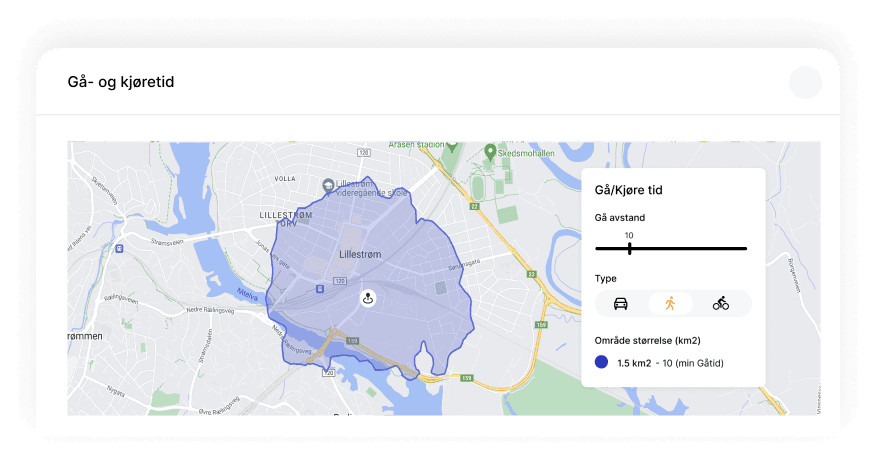Viewport: 876px width, 461px height.
Task: Click the 1.5 km2 area size legend text
Action: pos(634,363)
